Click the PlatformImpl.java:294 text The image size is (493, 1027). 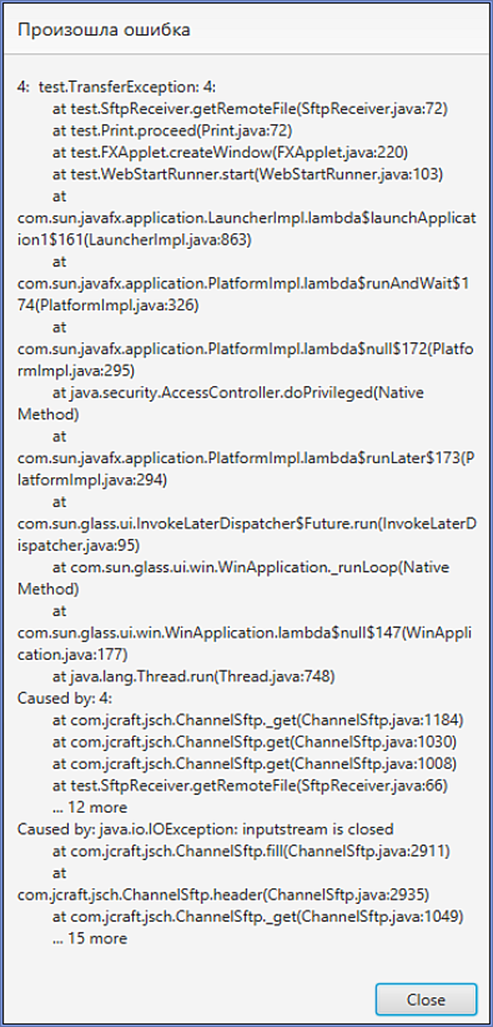pyautogui.click(x=92, y=480)
